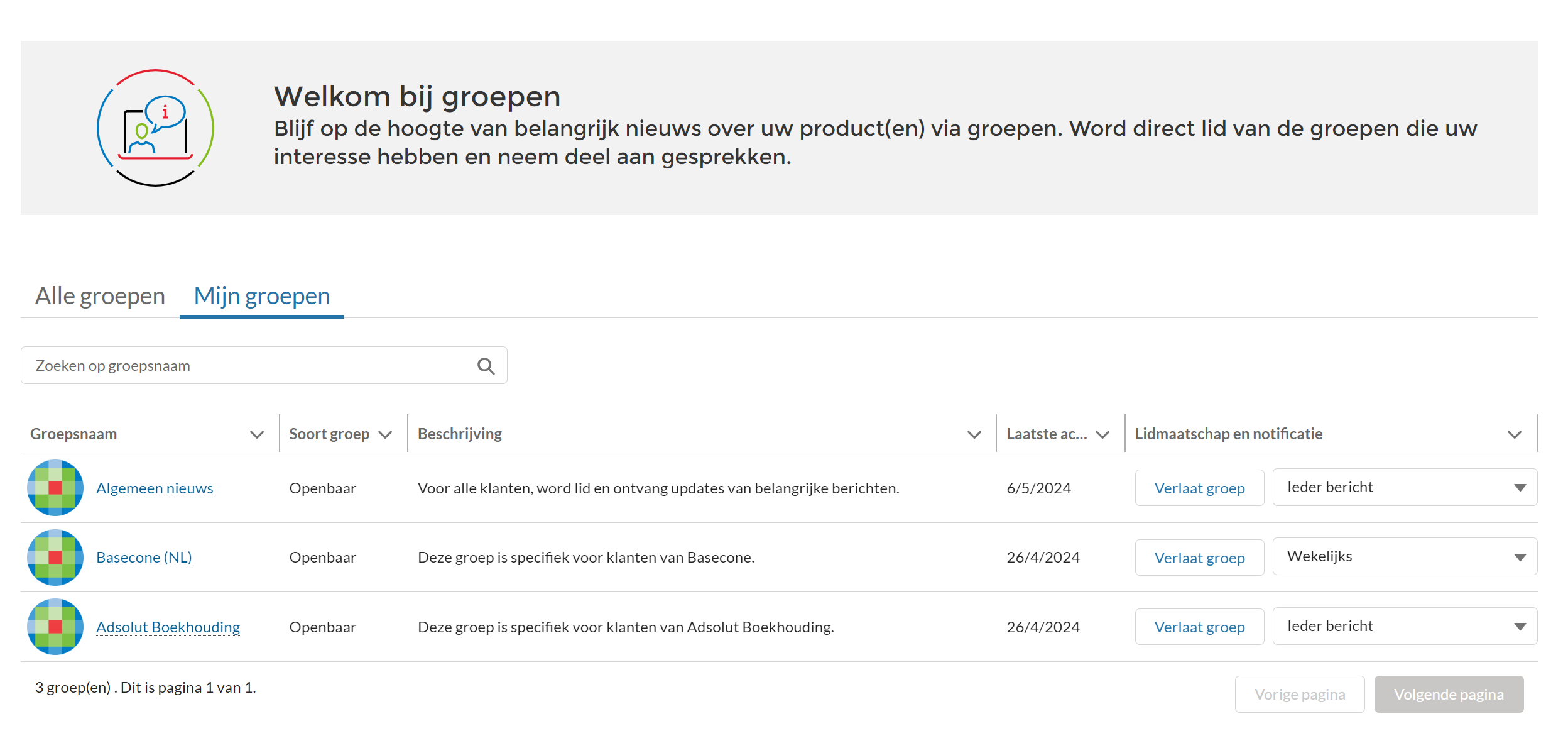This screenshot has height=748, width=1568.
Task: Expand the Beschrijving column filter chevron
Action: coord(974,434)
